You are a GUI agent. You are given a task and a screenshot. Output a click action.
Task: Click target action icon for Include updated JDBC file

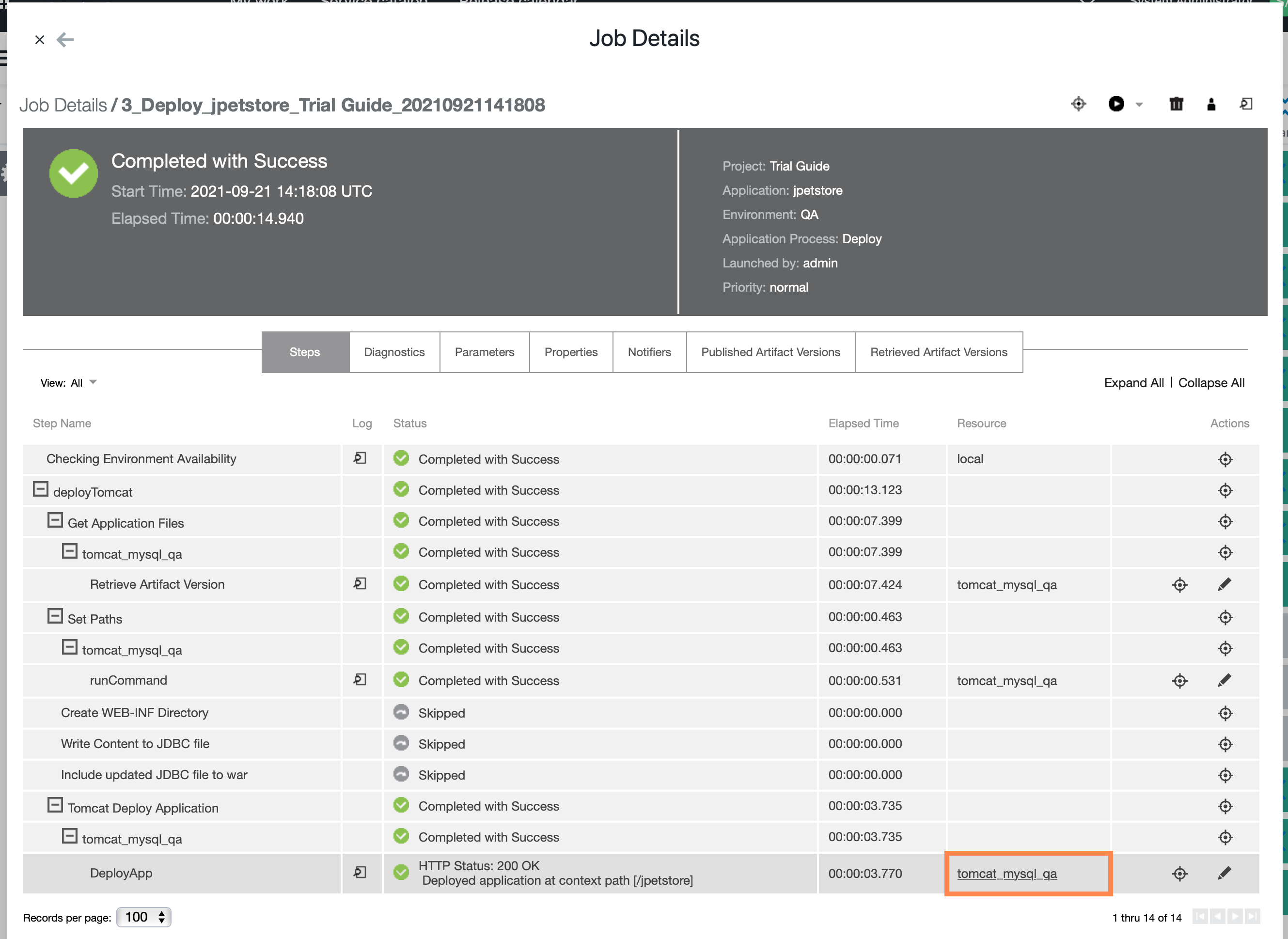point(1225,776)
